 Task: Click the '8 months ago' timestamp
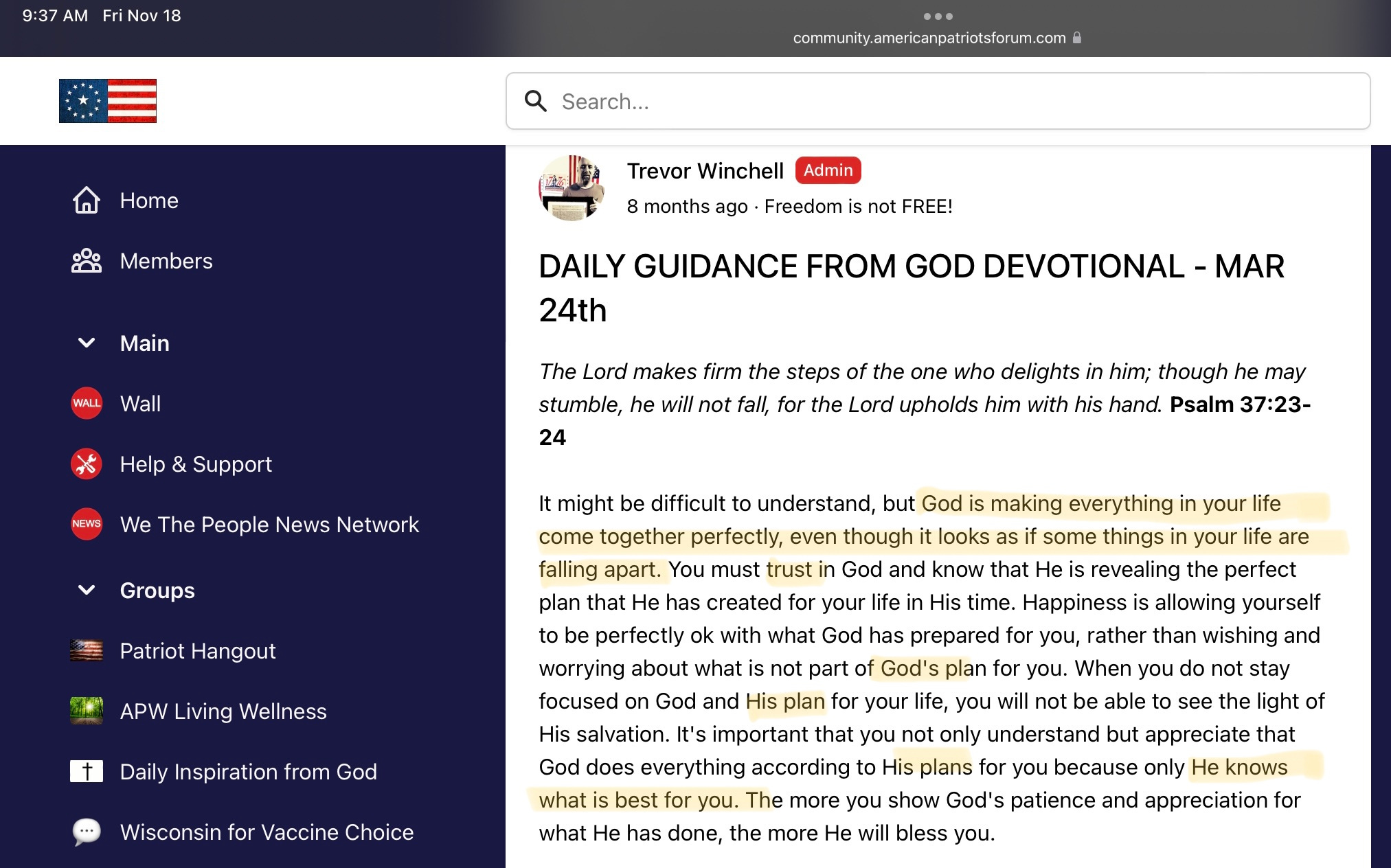click(688, 206)
